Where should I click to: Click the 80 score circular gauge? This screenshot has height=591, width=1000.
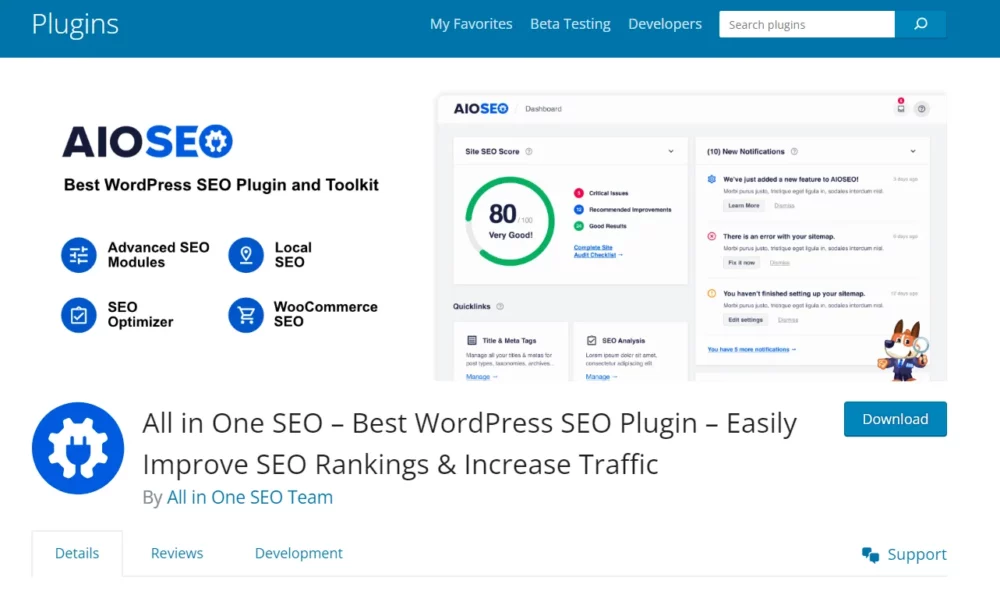click(x=510, y=221)
